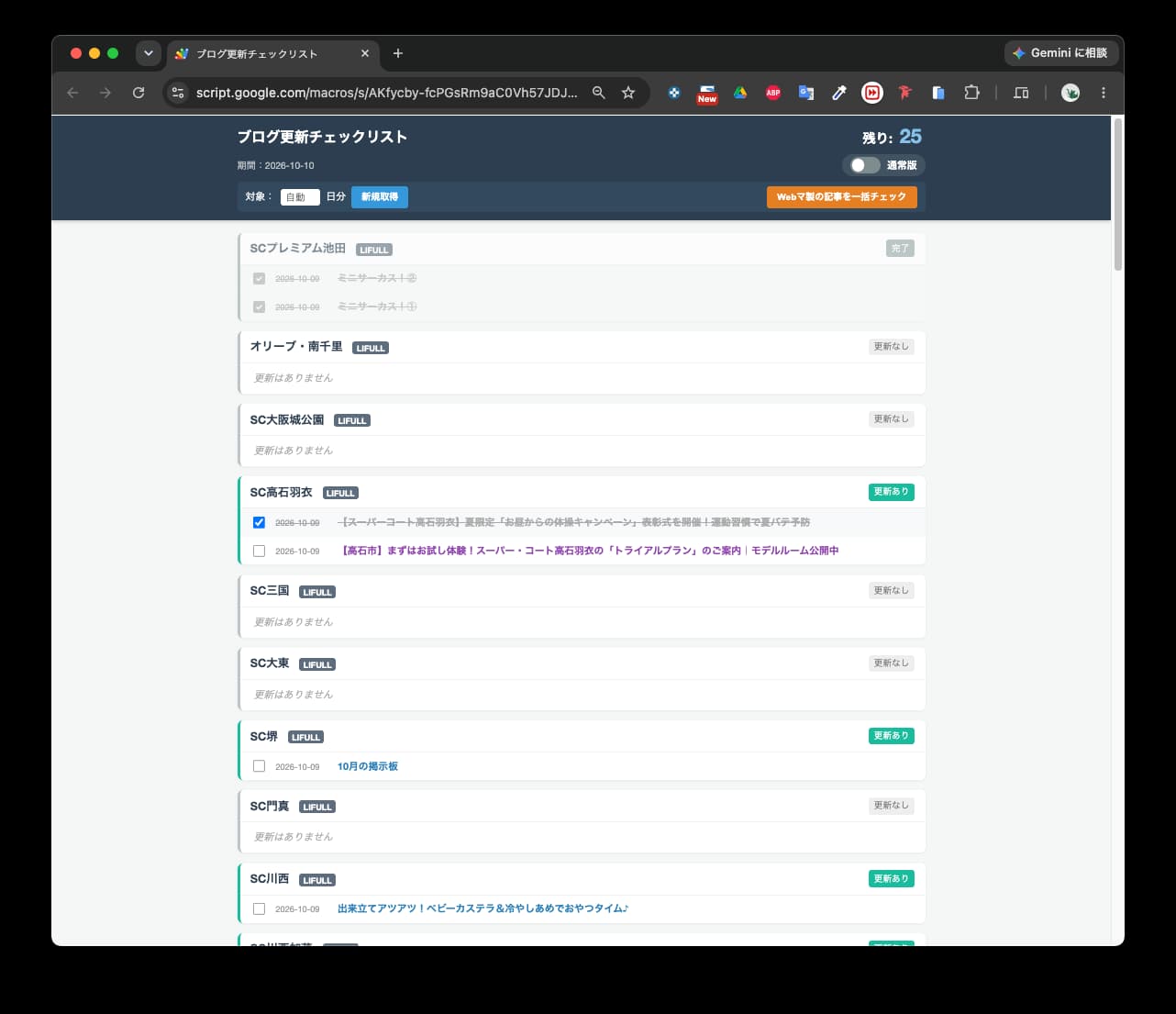Click the 新規取得 button
Viewport: 1176px width, 1014px height.
point(380,196)
